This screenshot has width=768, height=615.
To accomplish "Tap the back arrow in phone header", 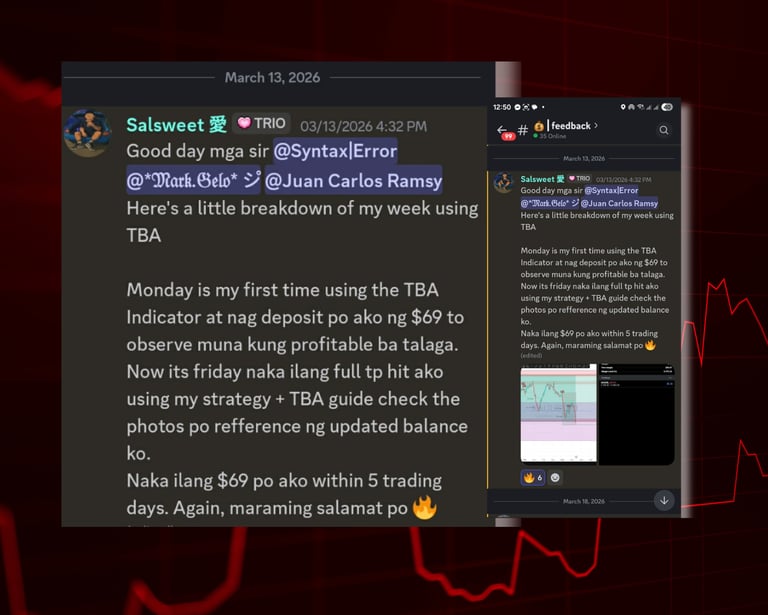I will pos(502,129).
